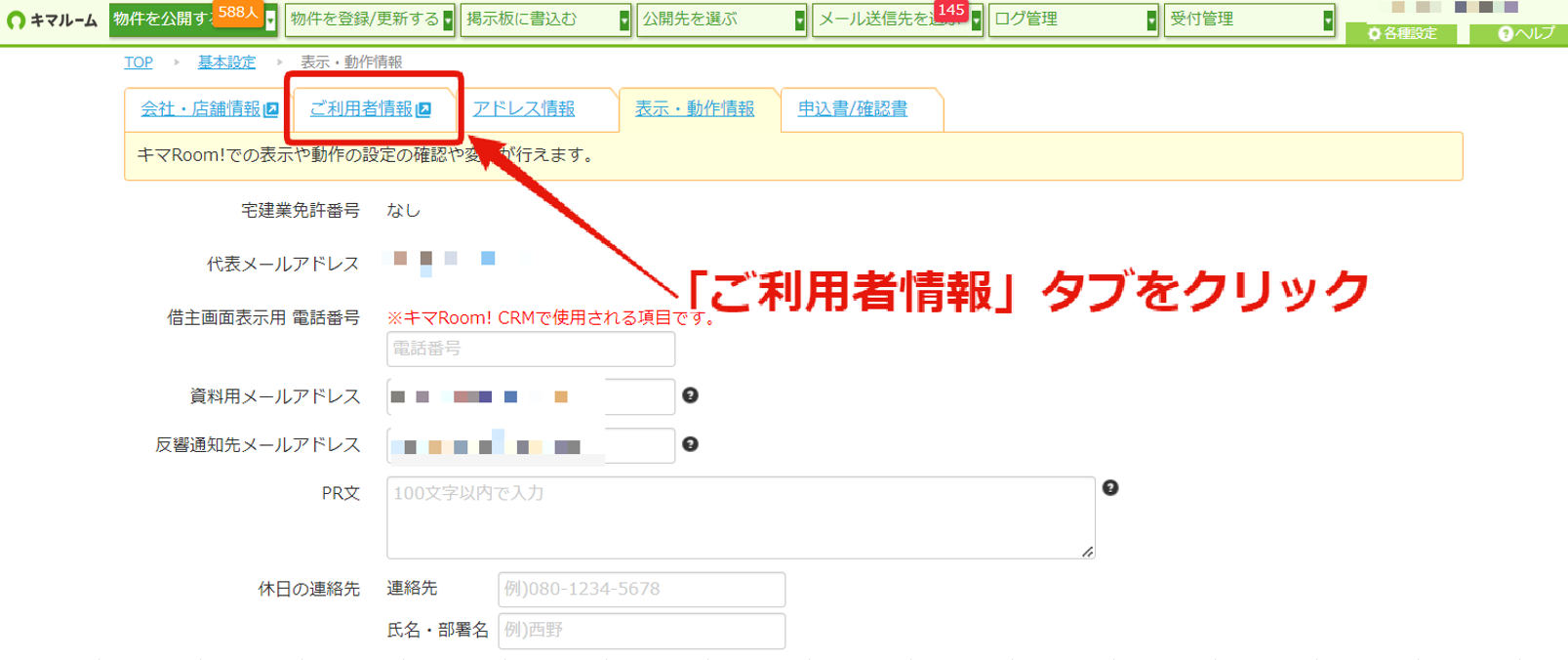Open the 受付管理 menu
The image size is (1568, 660).
pyautogui.click(x=1249, y=20)
